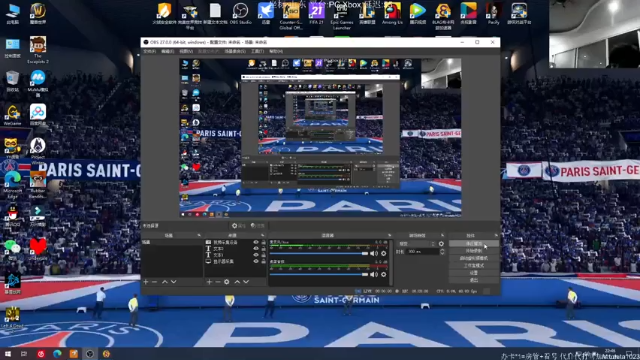The width and height of the screenshot is (640, 360).
Task: Remove selected scene with minus icon
Action: pyautogui.click(x=154, y=282)
